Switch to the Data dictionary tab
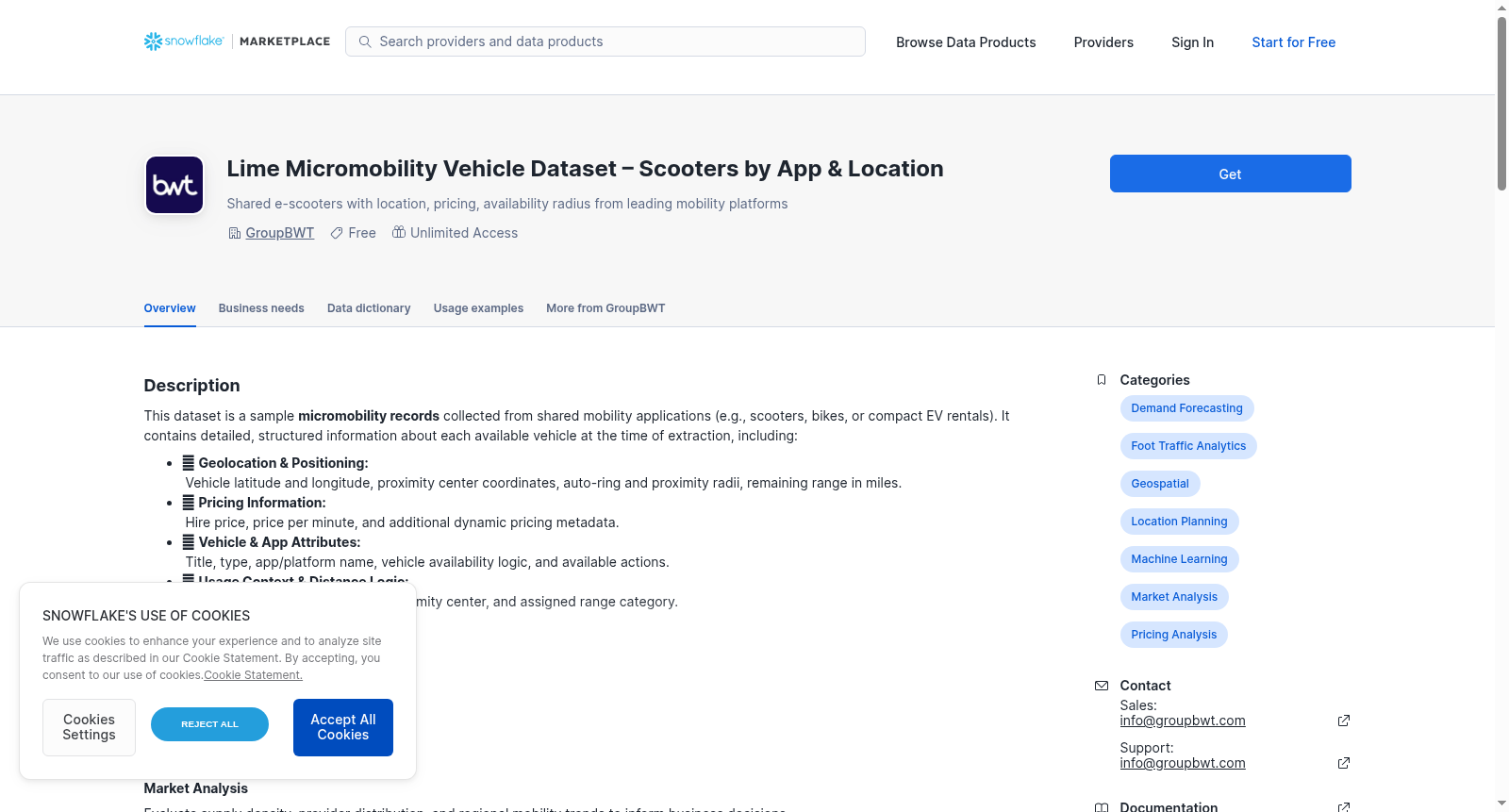 369,308
